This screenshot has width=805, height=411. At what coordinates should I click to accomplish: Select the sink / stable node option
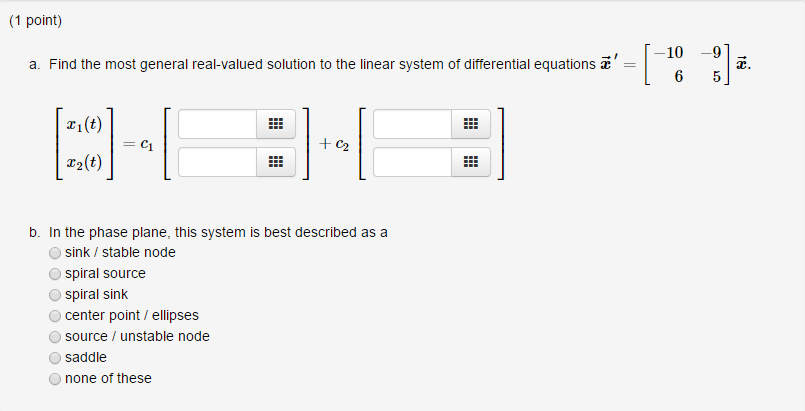coord(55,253)
